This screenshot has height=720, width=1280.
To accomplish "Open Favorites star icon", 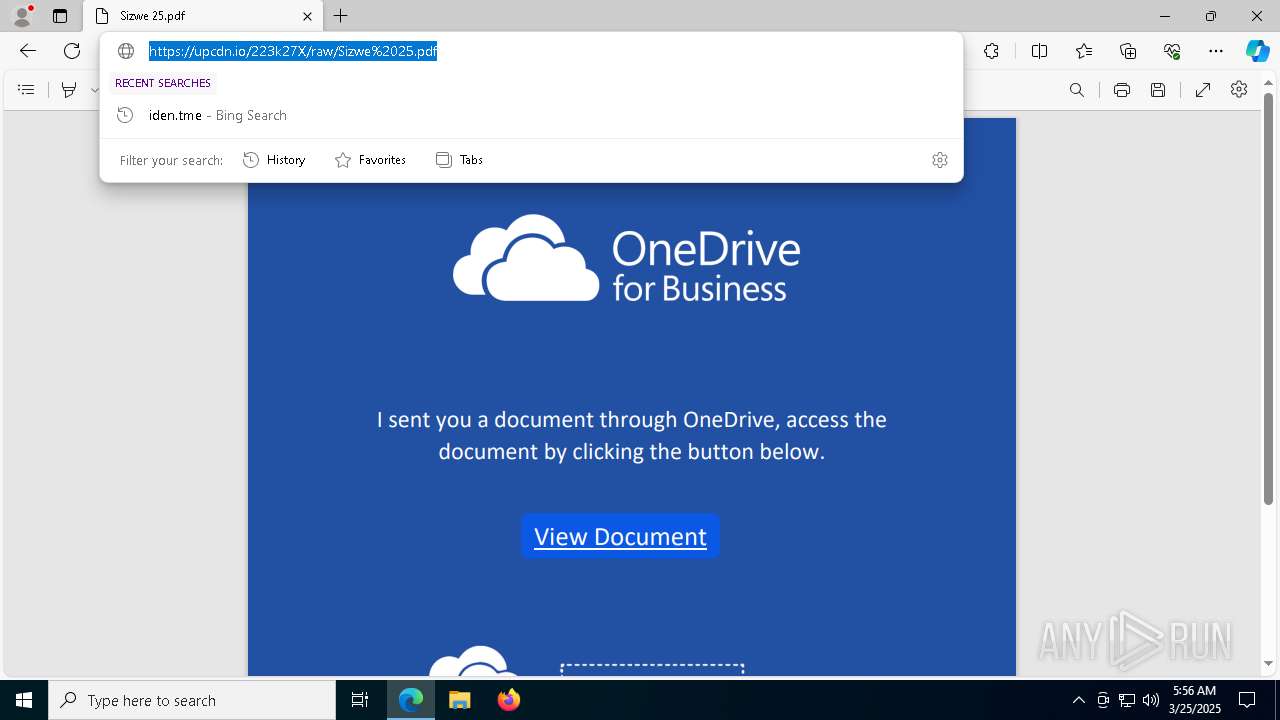I will pos(1084,51).
